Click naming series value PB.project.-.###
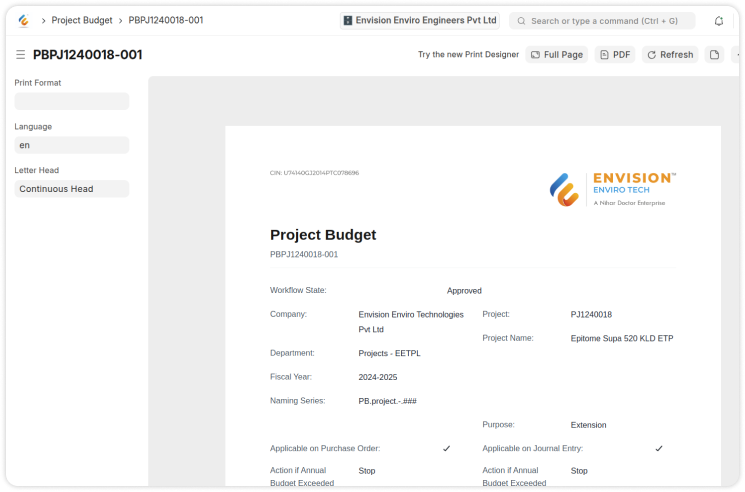This screenshot has height=492, width=745. tap(387, 401)
